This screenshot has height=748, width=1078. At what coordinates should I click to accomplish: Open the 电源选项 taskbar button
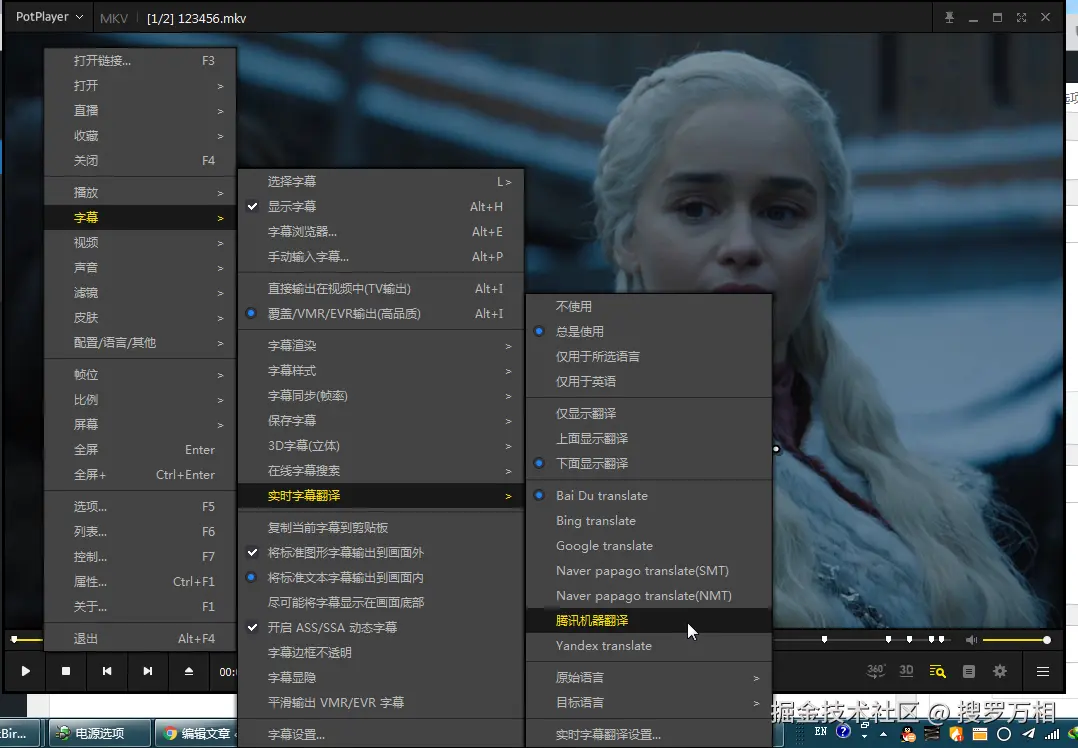99,734
